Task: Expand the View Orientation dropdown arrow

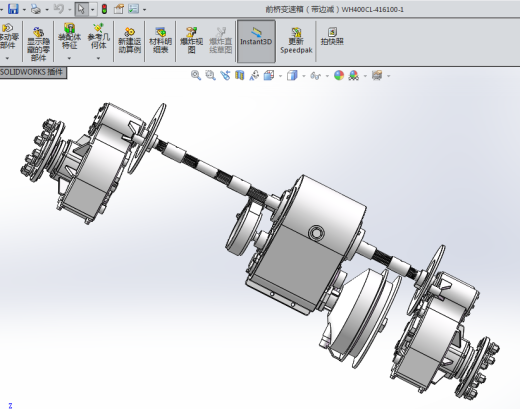Action: 280,76
